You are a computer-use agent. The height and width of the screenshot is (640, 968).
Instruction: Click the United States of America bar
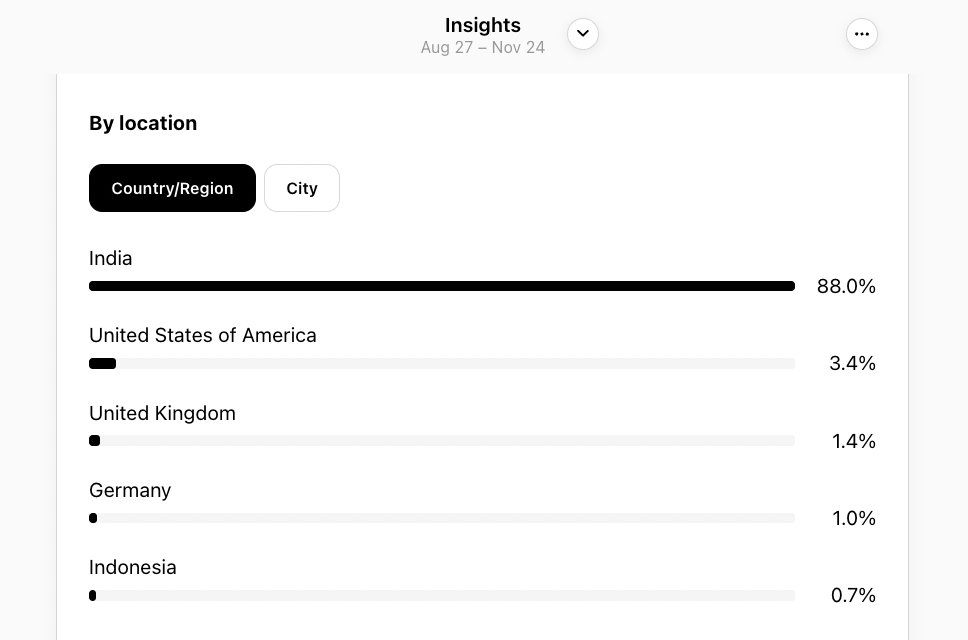coord(441,363)
